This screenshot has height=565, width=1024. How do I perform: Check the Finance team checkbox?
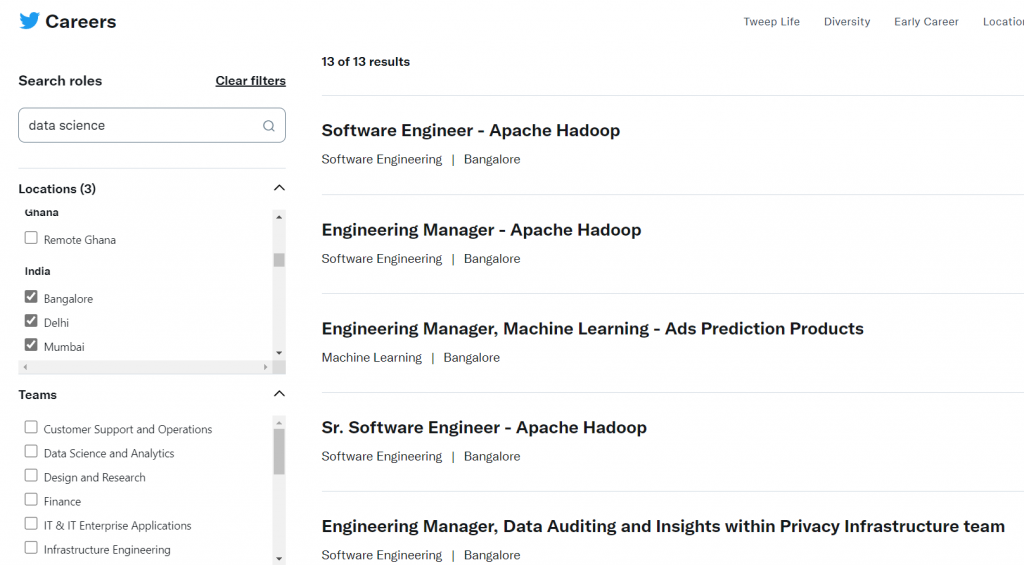[31, 500]
